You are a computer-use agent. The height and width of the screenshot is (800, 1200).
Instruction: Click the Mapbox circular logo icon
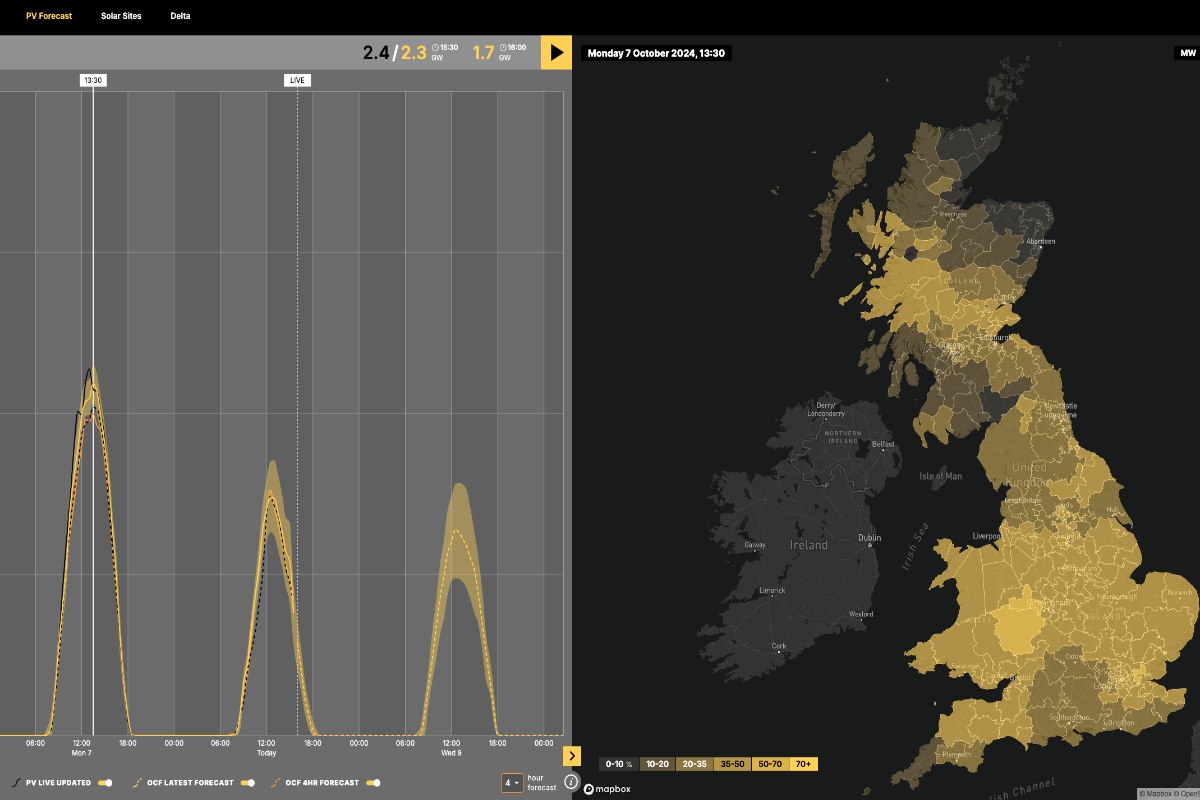pos(590,789)
